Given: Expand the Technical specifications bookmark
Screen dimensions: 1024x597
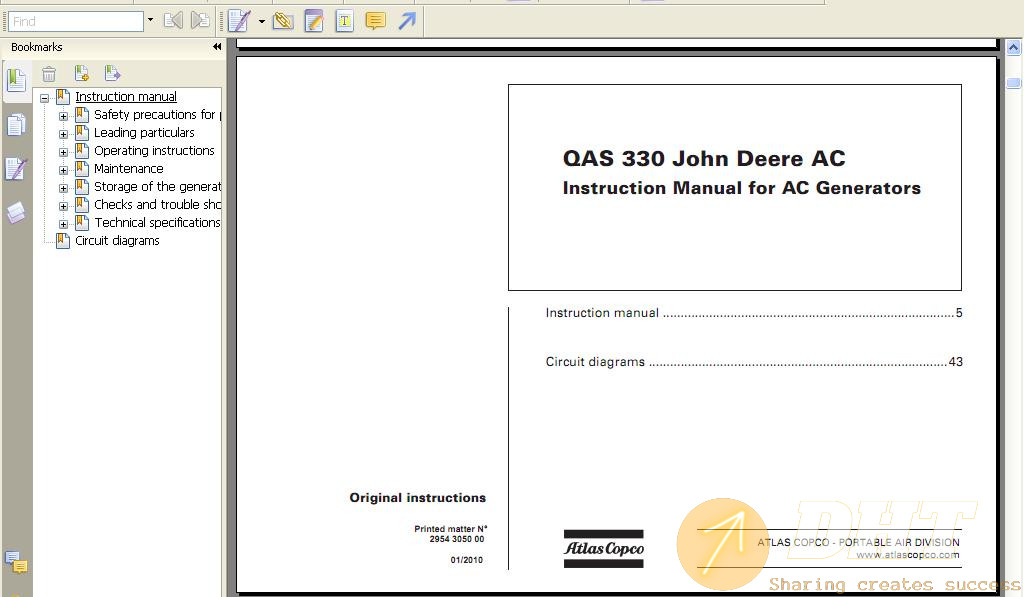Looking at the screenshot, I should [x=63, y=224].
